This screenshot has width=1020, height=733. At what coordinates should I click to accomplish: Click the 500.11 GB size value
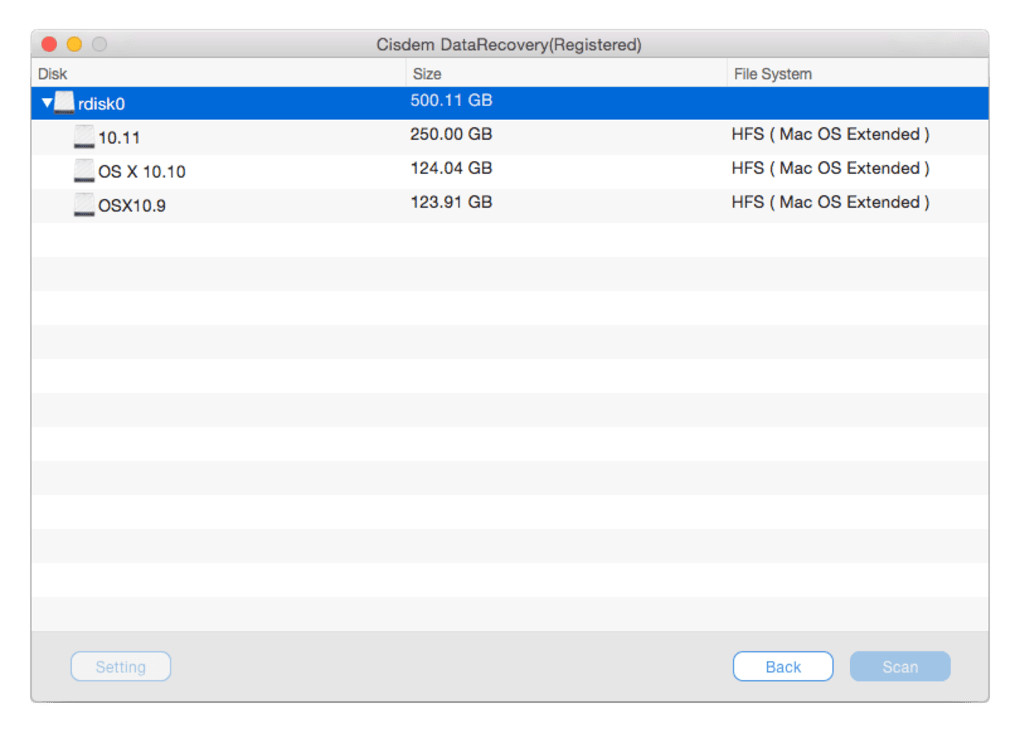(x=451, y=100)
